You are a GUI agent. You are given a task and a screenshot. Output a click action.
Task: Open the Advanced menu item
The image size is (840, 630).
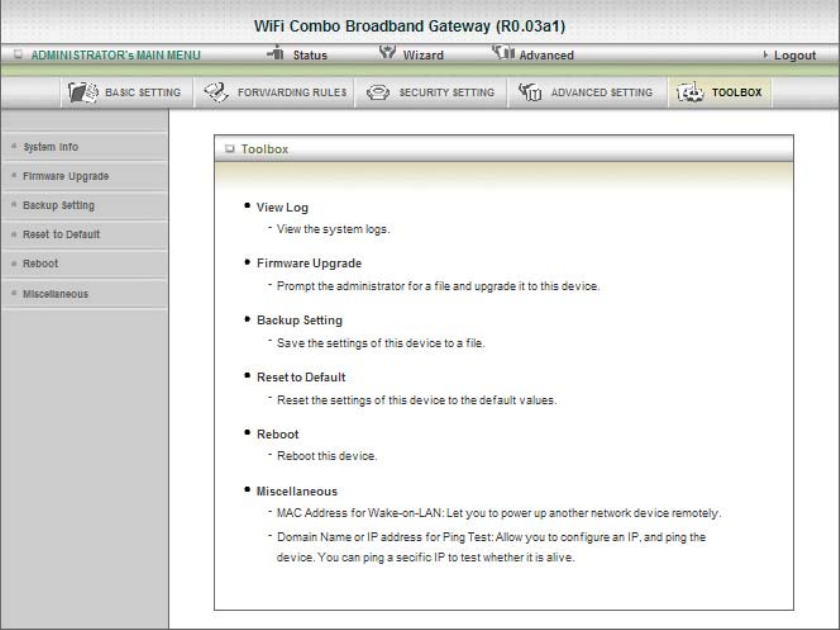point(546,55)
